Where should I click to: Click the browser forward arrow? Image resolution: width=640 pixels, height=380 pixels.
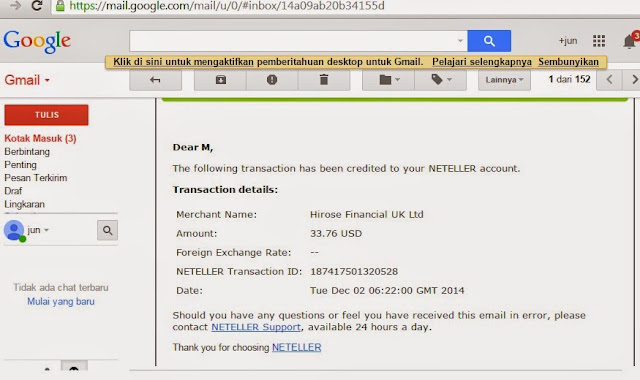[x=16, y=6]
